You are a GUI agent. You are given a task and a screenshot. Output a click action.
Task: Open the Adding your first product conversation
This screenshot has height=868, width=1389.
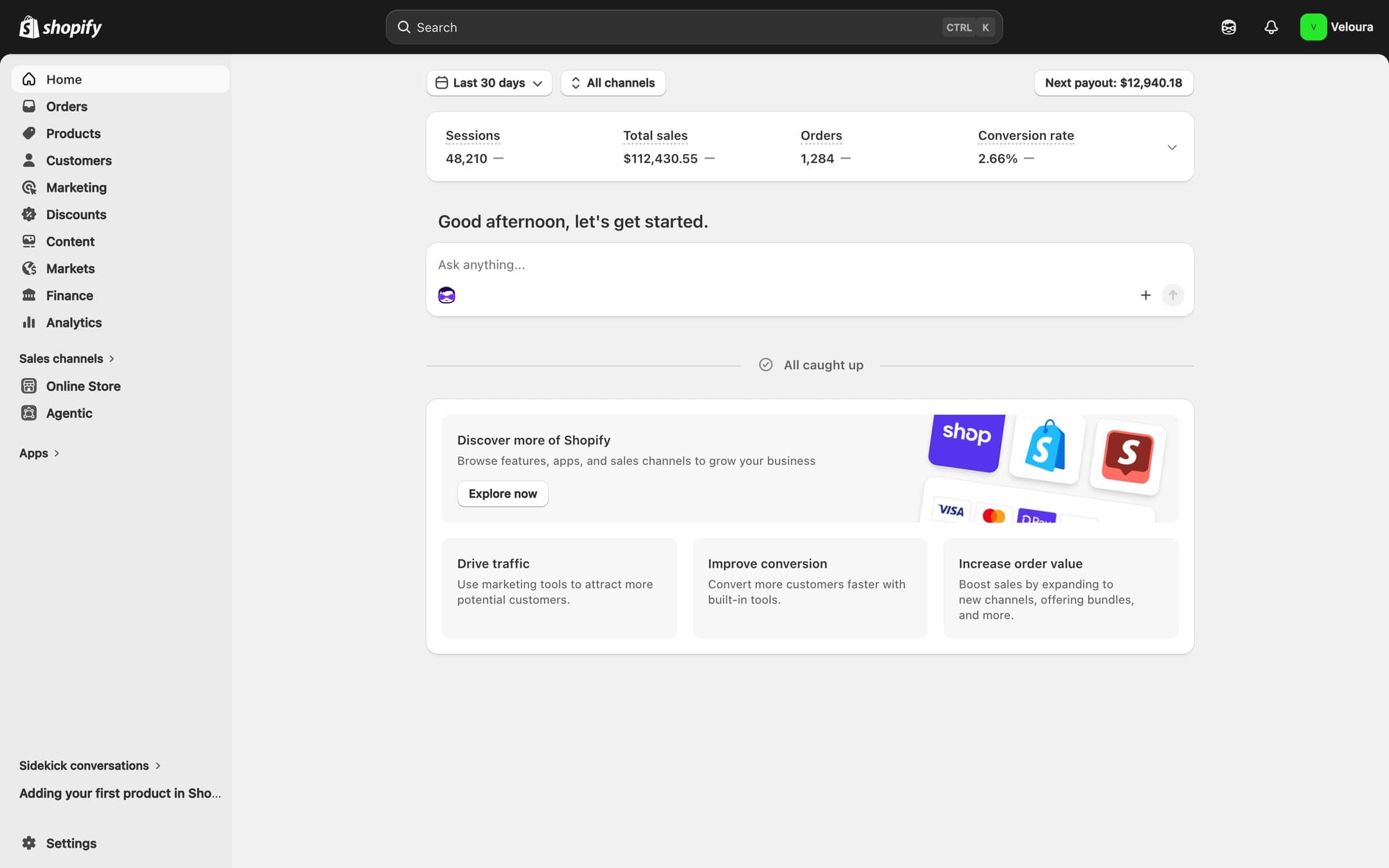click(x=120, y=793)
